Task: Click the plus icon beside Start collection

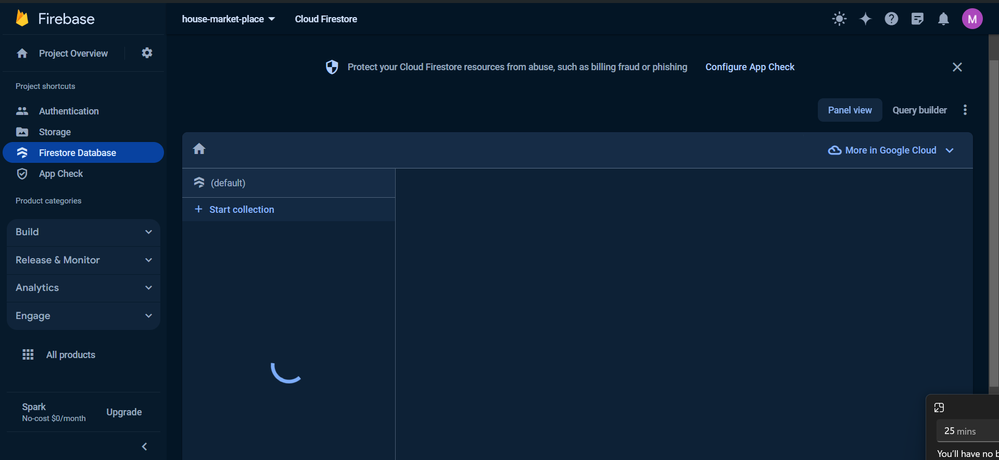Action: pyautogui.click(x=198, y=209)
